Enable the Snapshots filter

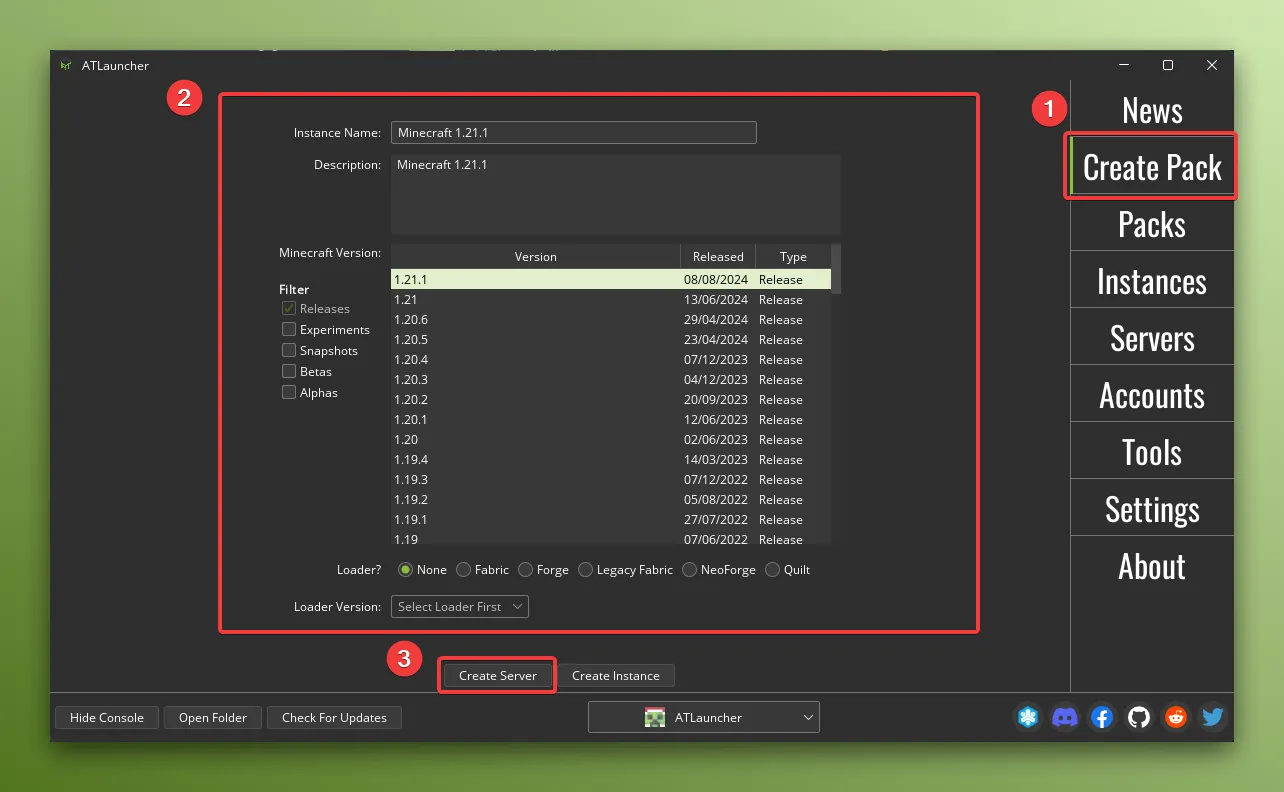pyautogui.click(x=289, y=350)
